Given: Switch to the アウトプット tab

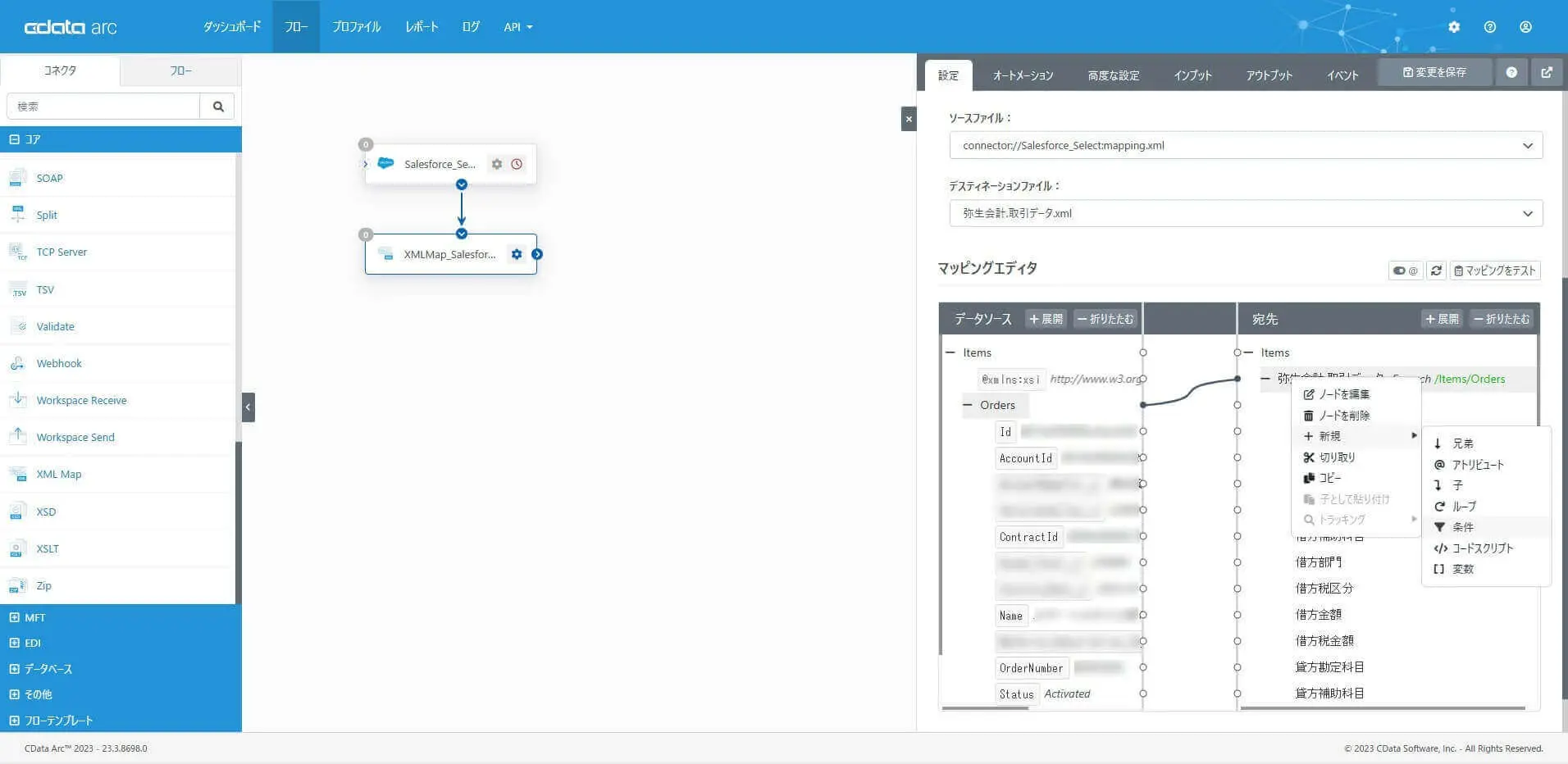Looking at the screenshot, I should point(1269,75).
